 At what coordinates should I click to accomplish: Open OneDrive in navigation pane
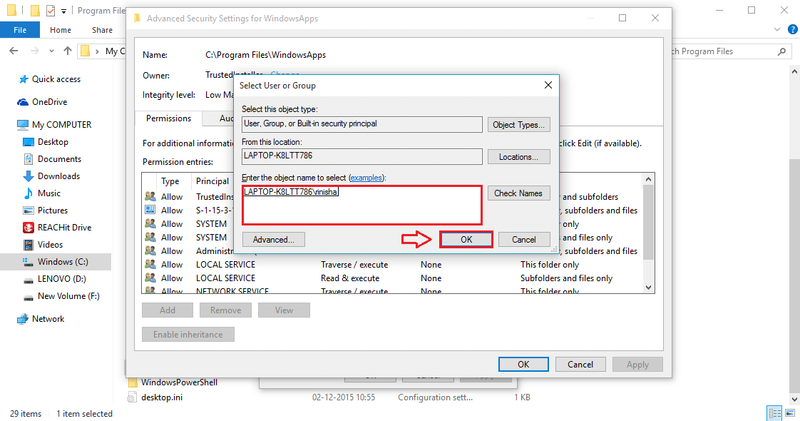(49, 102)
